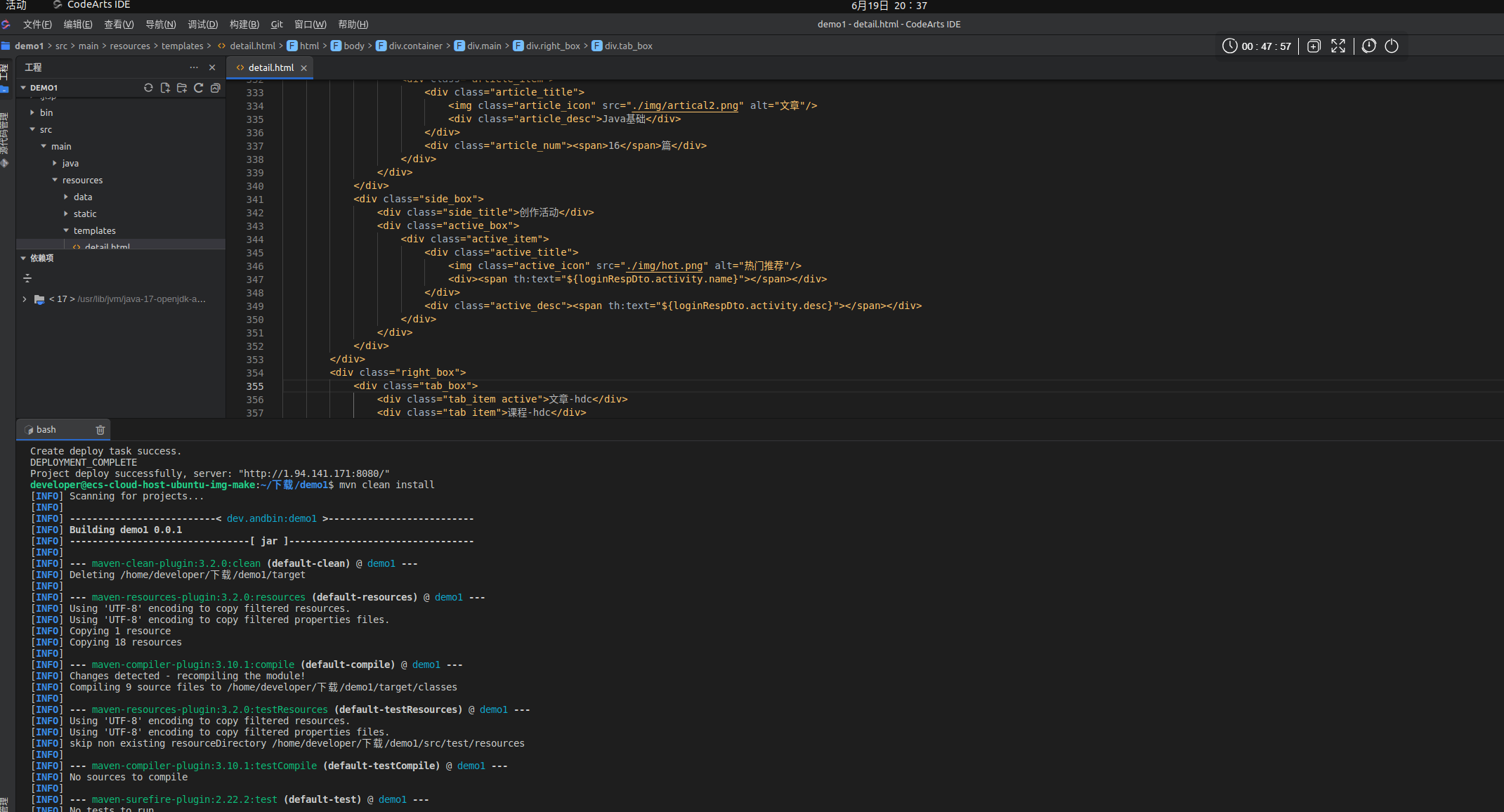Expand the java folder in tree
The height and width of the screenshot is (812, 1504).
click(55, 163)
